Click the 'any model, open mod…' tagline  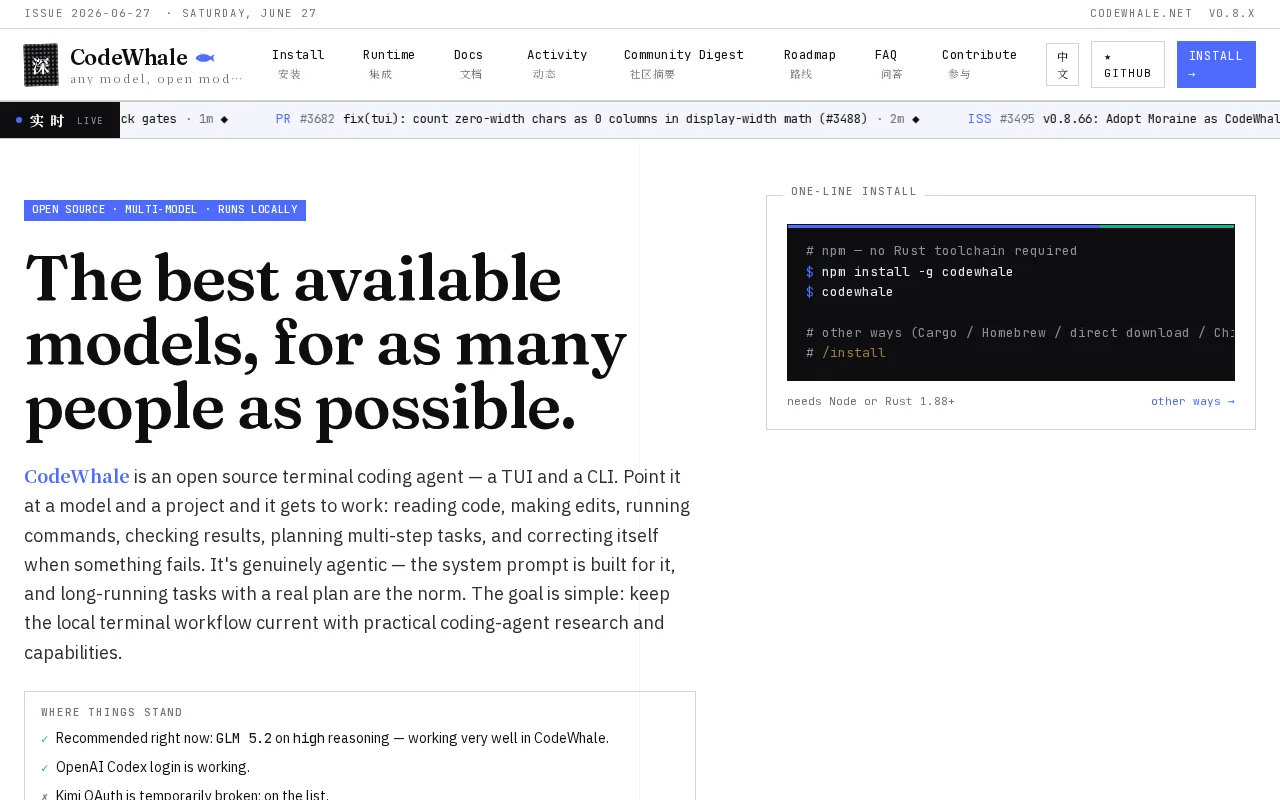[x=156, y=79]
